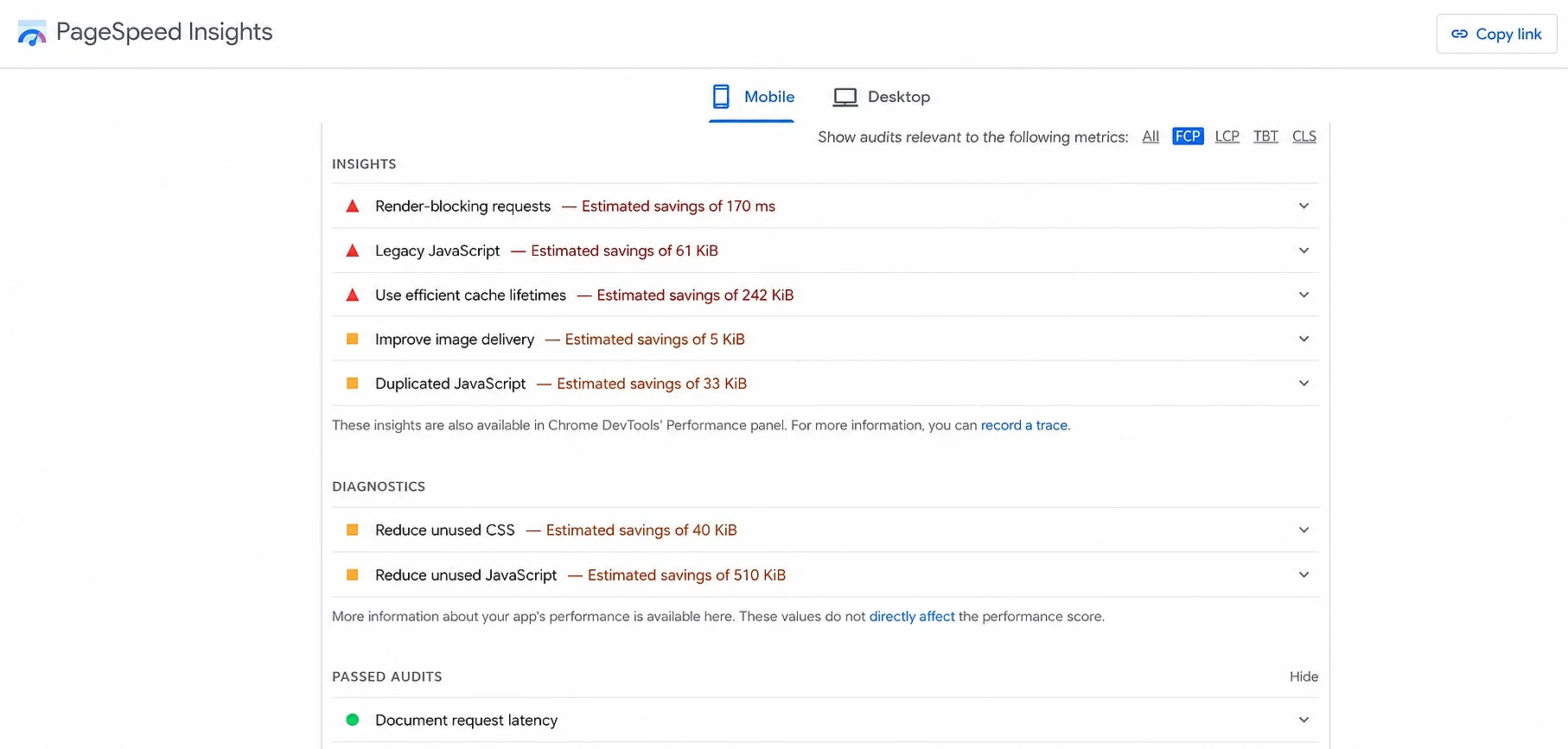
Task: Expand the Improve image delivery chevron
Action: point(1303,339)
